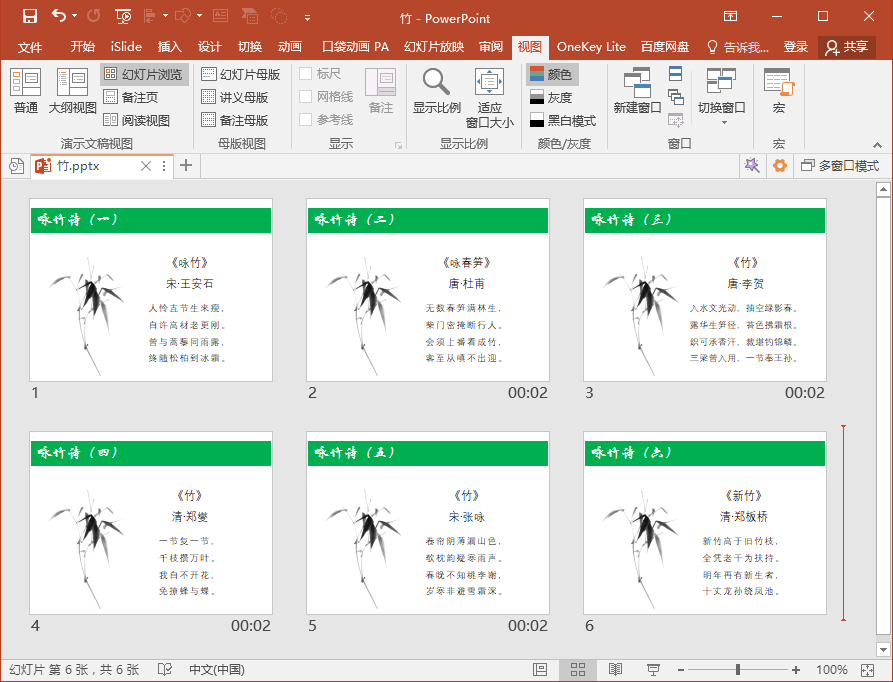
Task: Open the Show group dialog launcher
Action: pyautogui.click(x=398, y=146)
